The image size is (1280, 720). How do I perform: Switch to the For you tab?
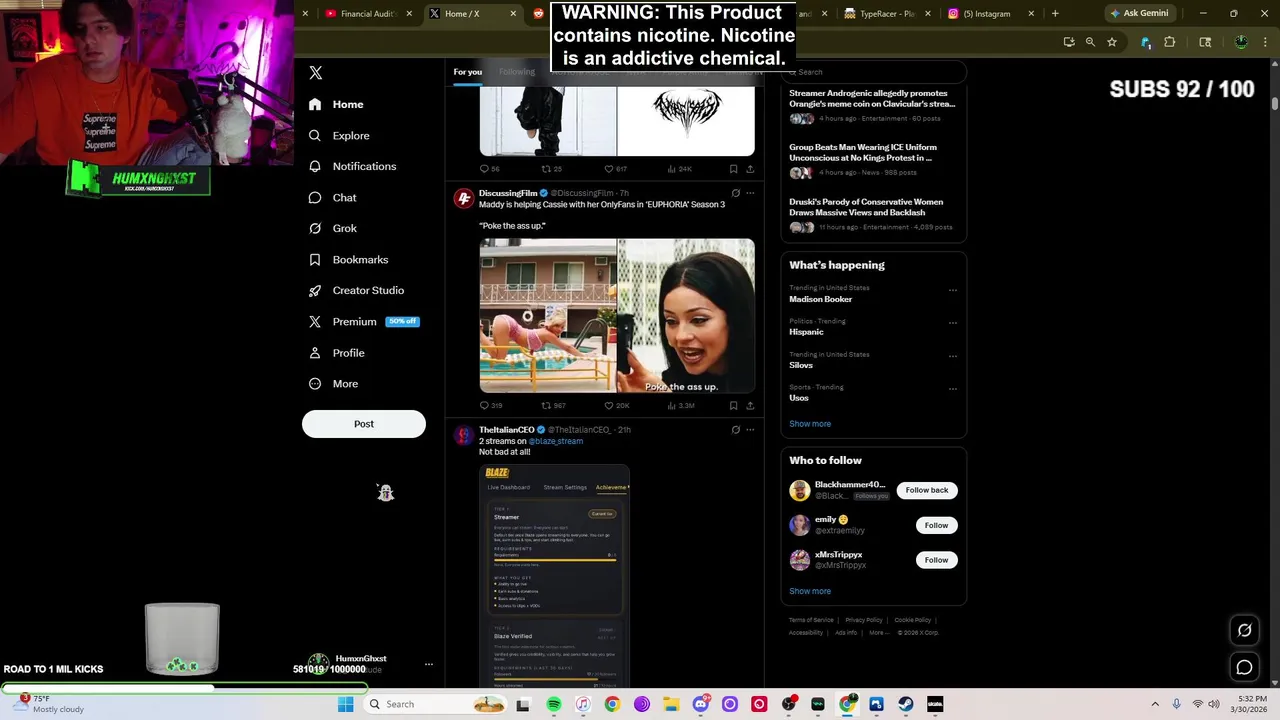point(467,72)
